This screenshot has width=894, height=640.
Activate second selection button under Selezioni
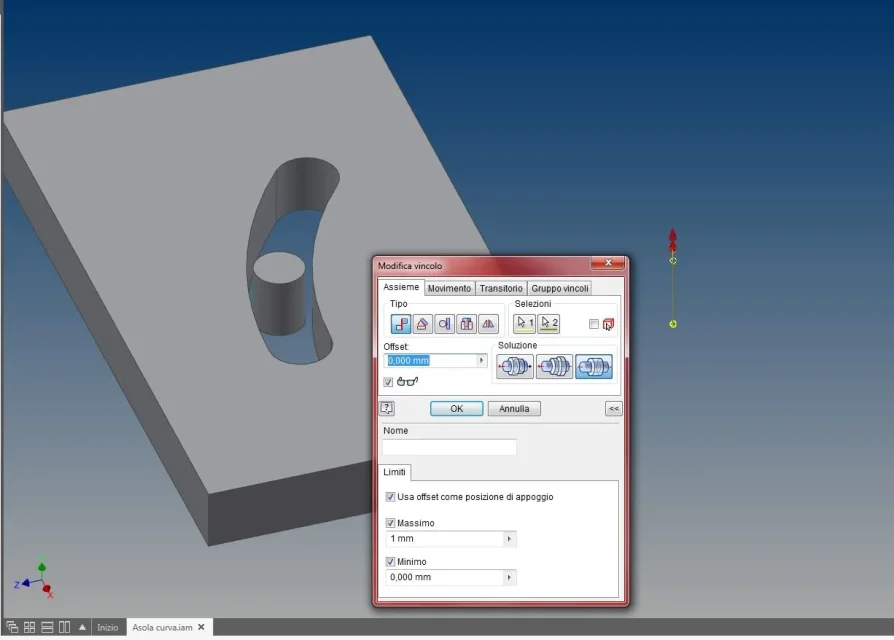pos(548,324)
